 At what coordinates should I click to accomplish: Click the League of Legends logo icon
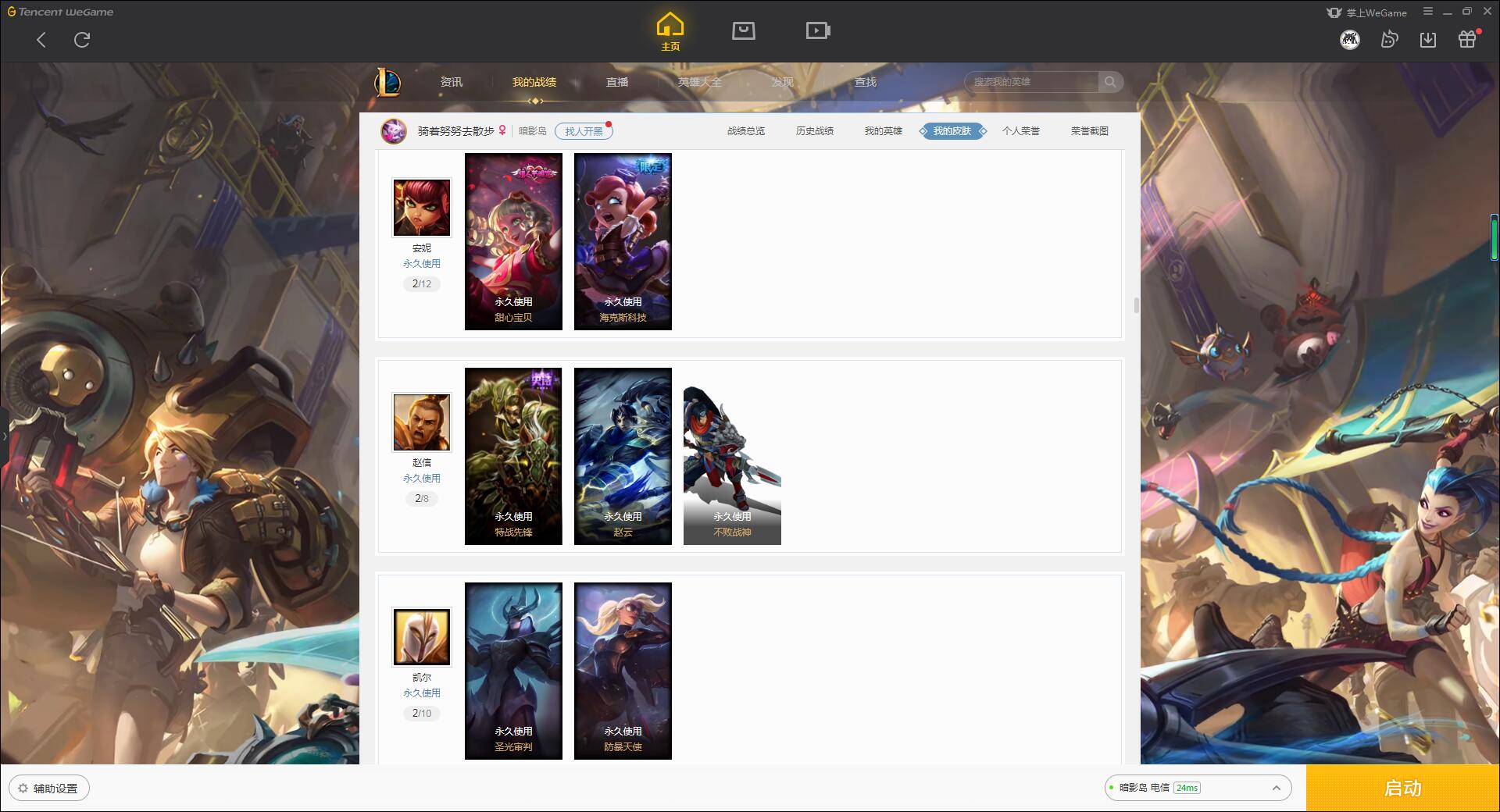(388, 82)
